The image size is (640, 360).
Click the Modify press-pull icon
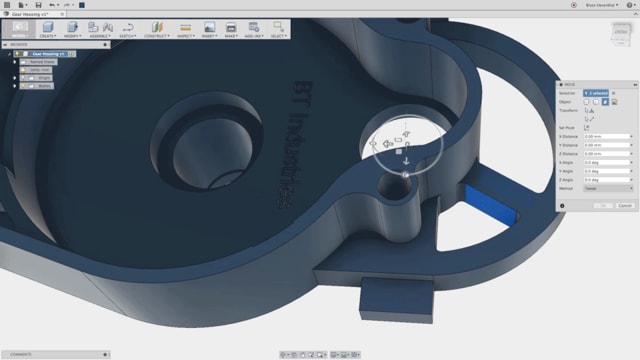pyautogui.click(x=72, y=27)
